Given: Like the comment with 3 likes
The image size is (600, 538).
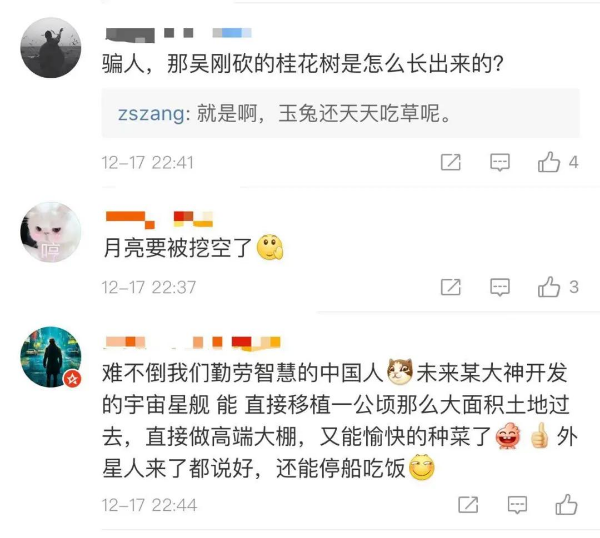Looking at the screenshot, I should pyautogui.click(x=549, y=287).
